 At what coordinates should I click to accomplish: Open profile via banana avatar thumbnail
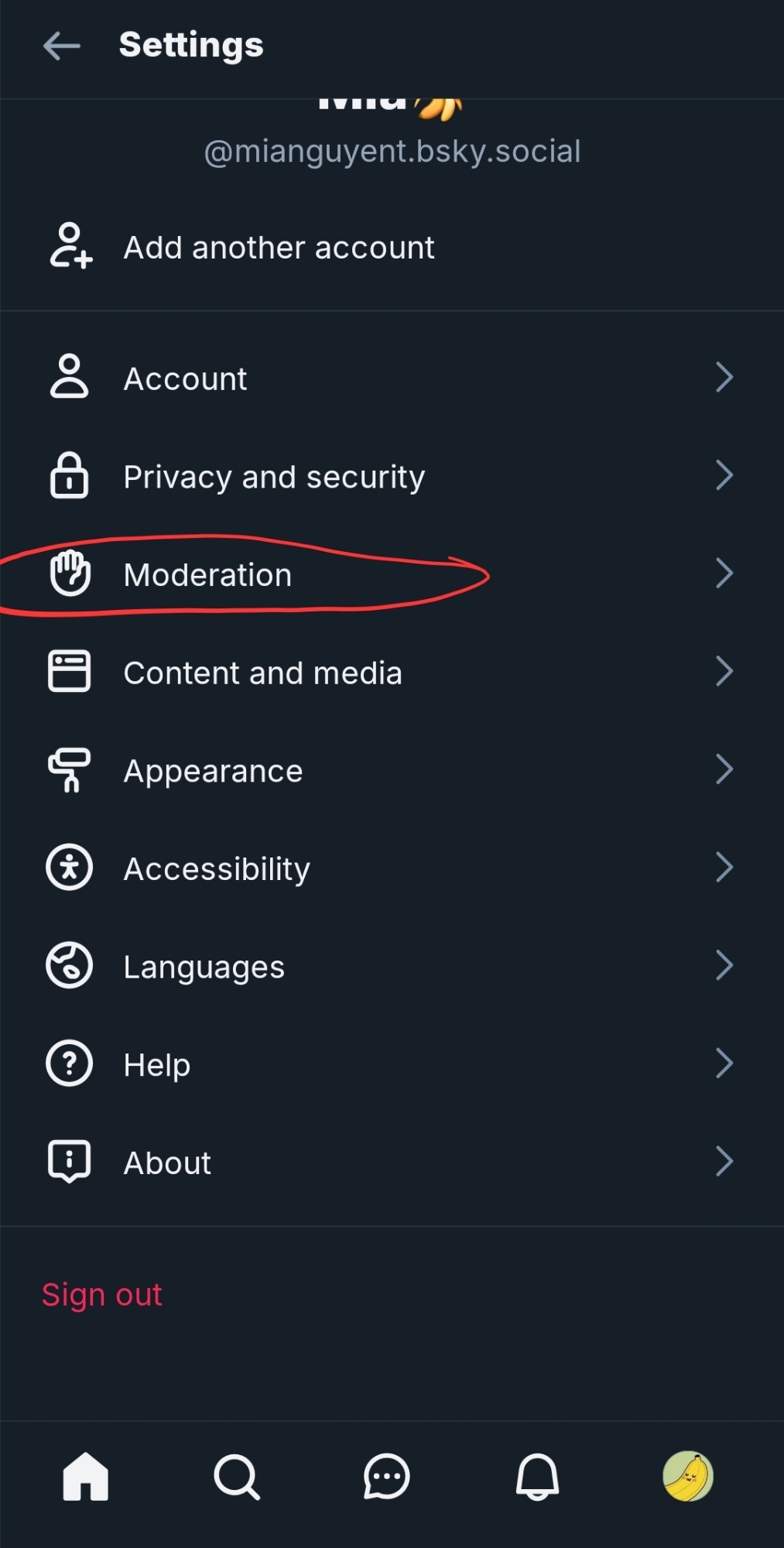[x=687, y=1476]
